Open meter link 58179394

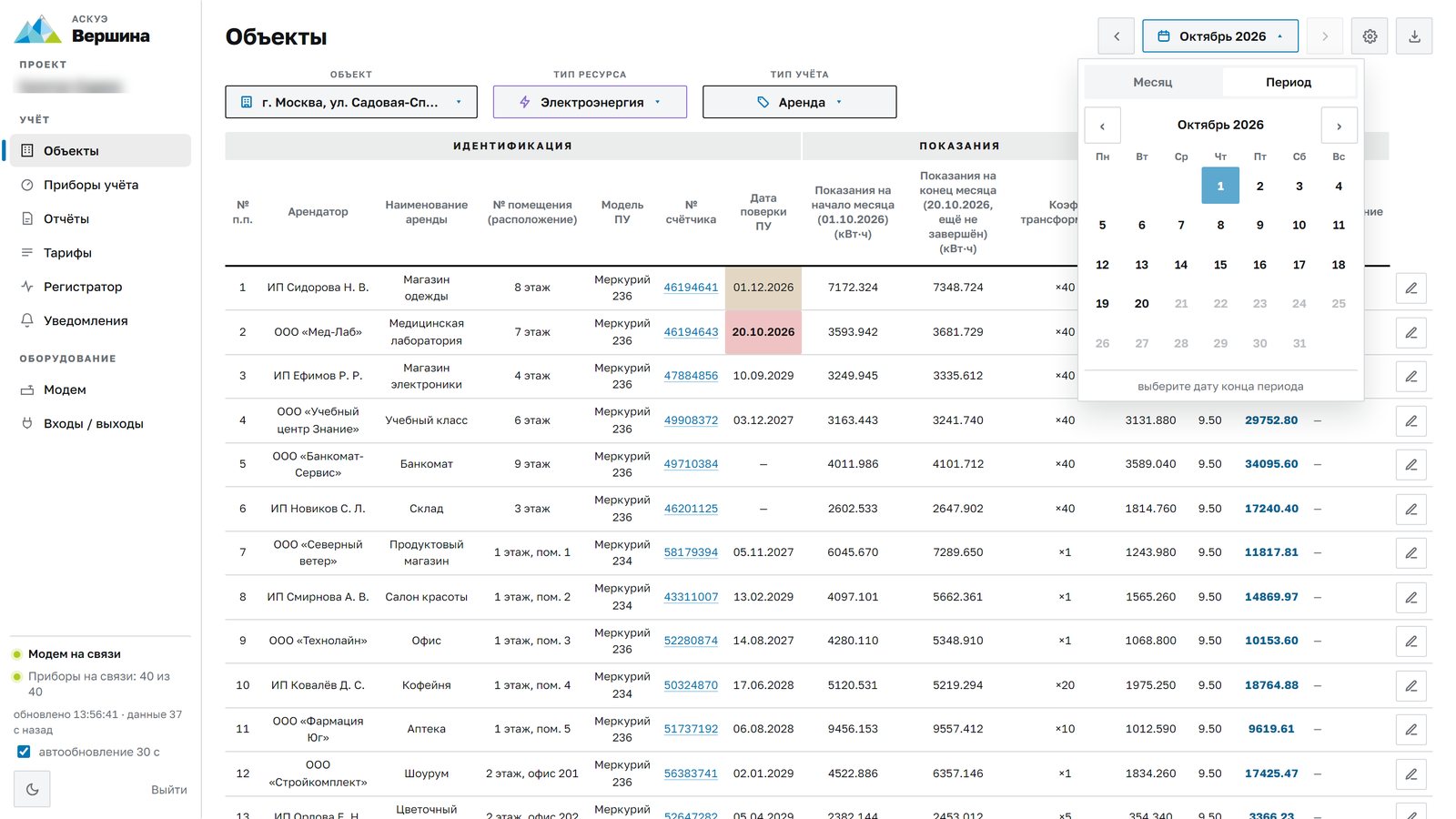691,552
